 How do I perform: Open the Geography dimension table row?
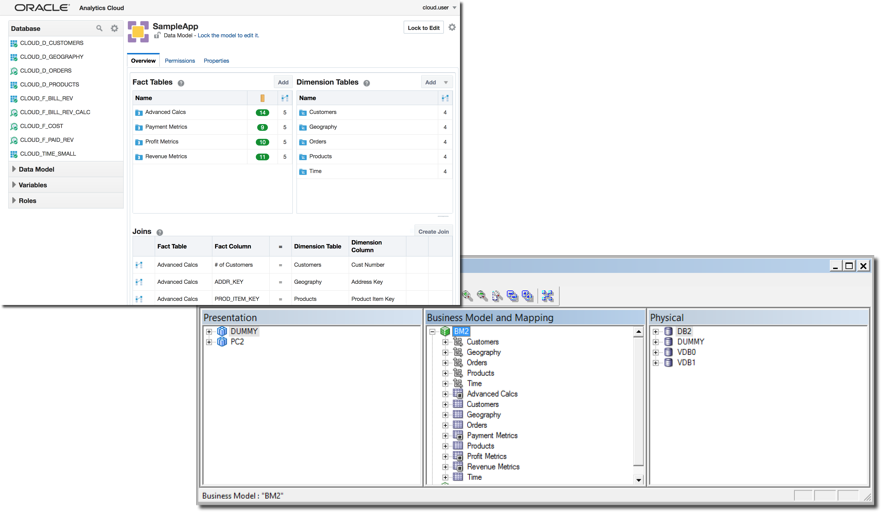(374, 127)
